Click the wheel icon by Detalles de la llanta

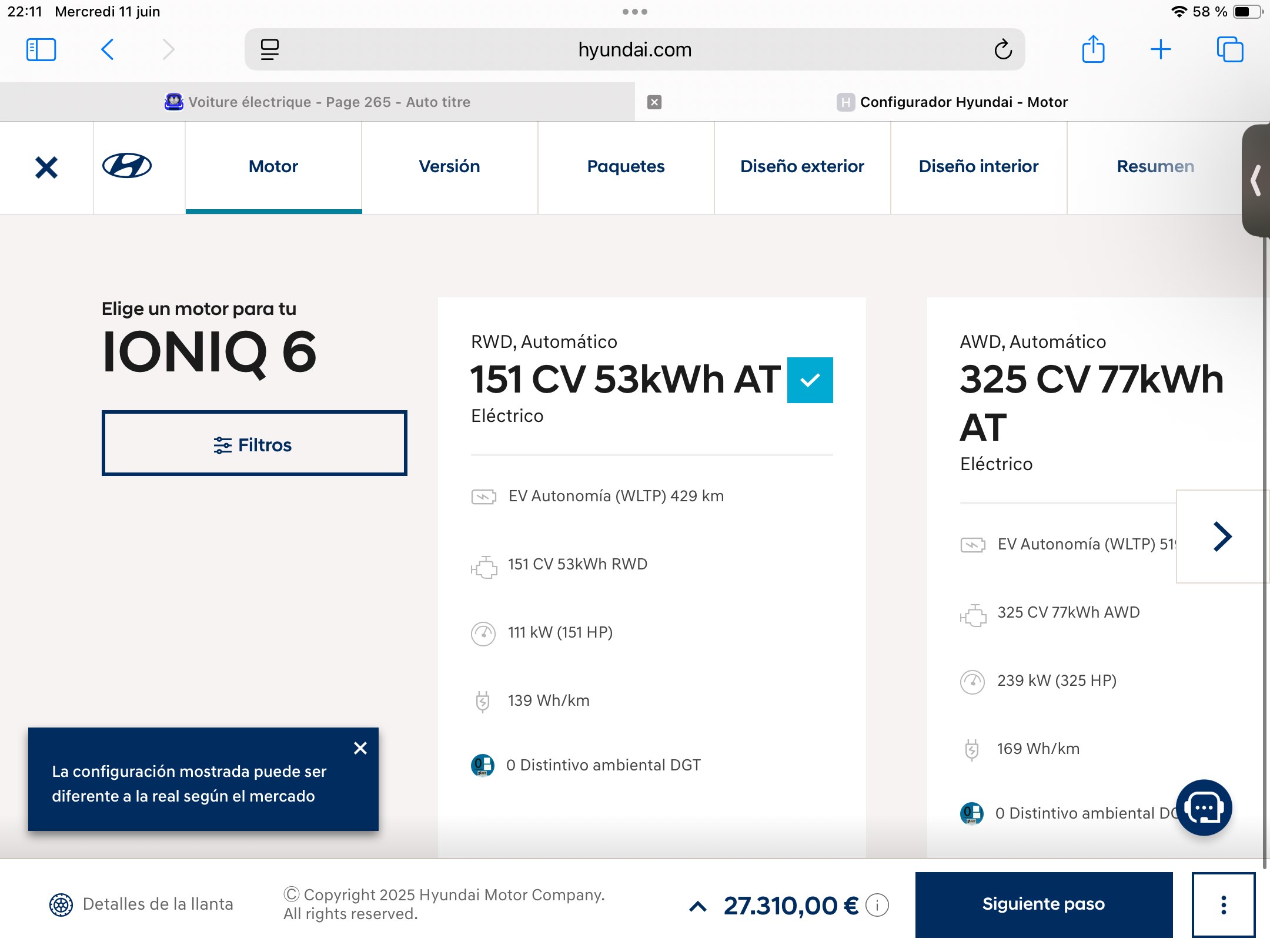click(x=61, y=905)
